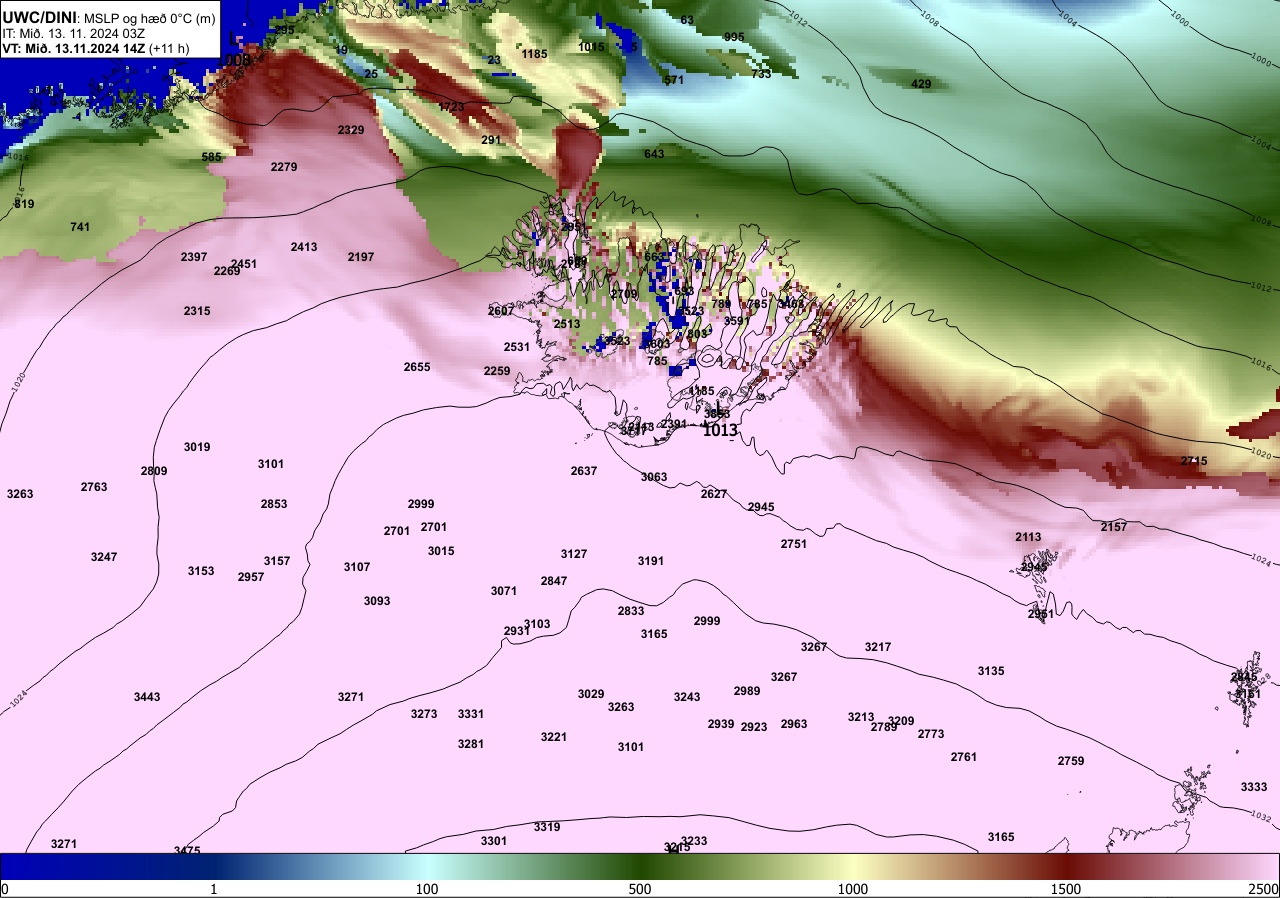Click the 3029 height value
Screen dimensions: 1280x898
coord(591,694)
